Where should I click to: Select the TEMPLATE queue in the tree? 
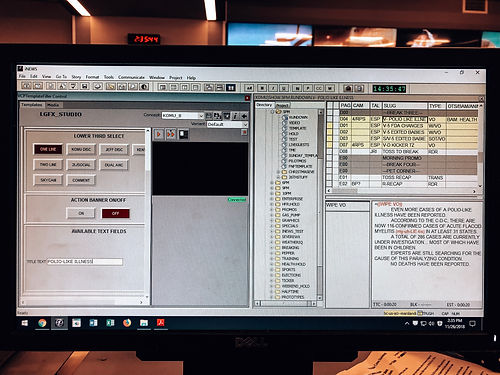pos(297,128)
